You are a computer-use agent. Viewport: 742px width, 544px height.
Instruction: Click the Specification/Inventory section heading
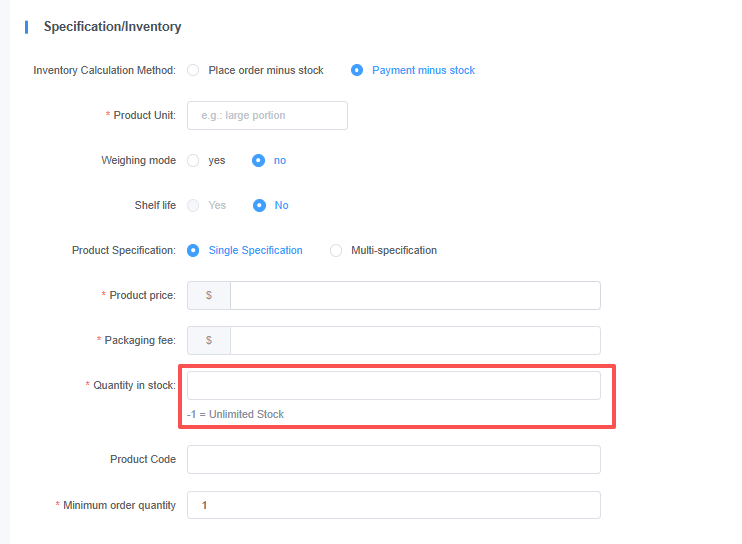(112, 27)
